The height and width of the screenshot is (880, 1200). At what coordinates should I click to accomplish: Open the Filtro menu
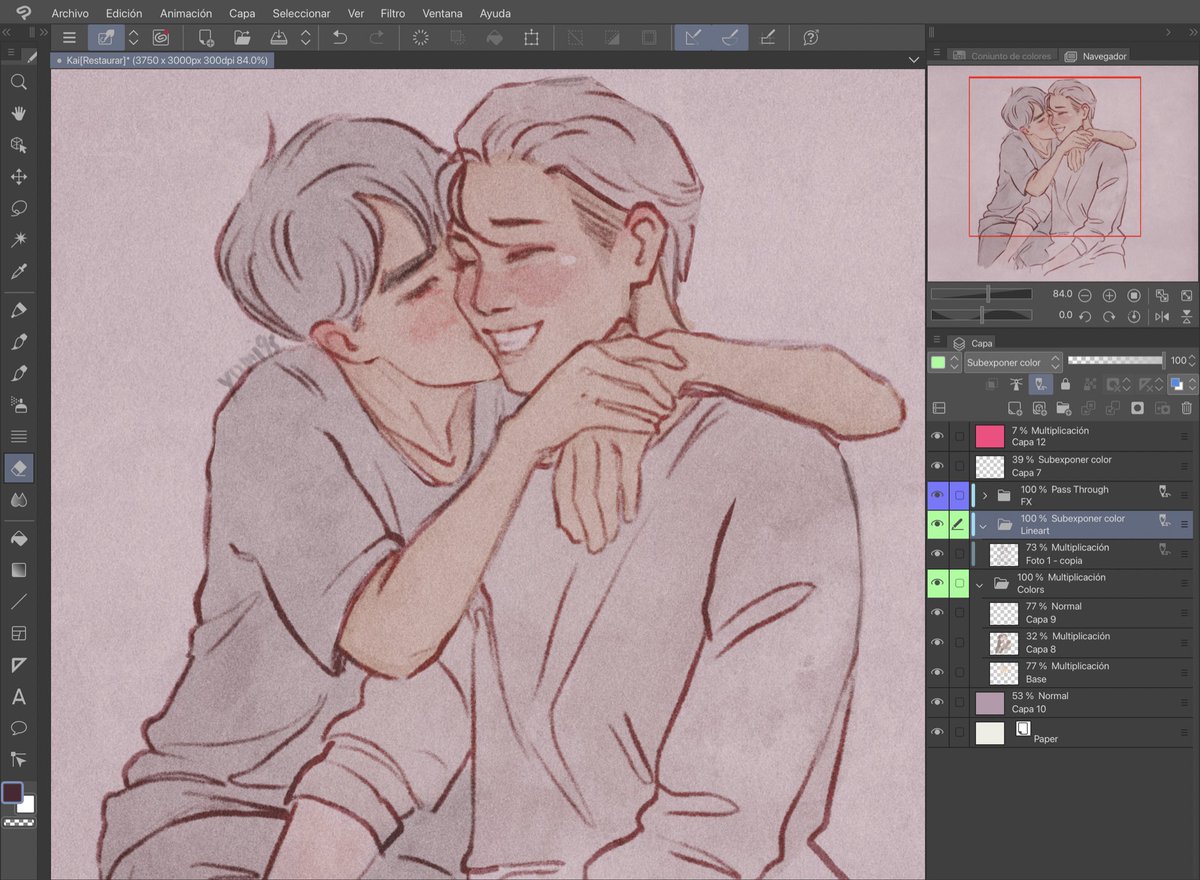pyautogui.click(x=392, y=14)
